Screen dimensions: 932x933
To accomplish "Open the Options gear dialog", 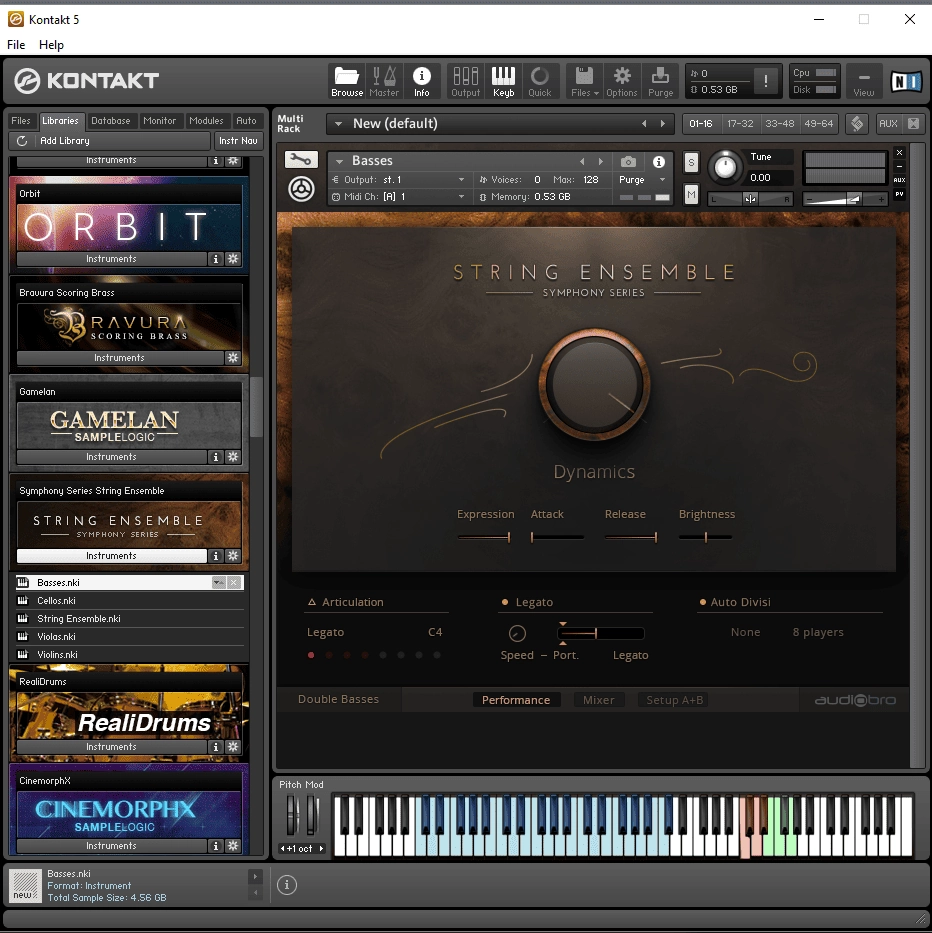I will point(621,81).
